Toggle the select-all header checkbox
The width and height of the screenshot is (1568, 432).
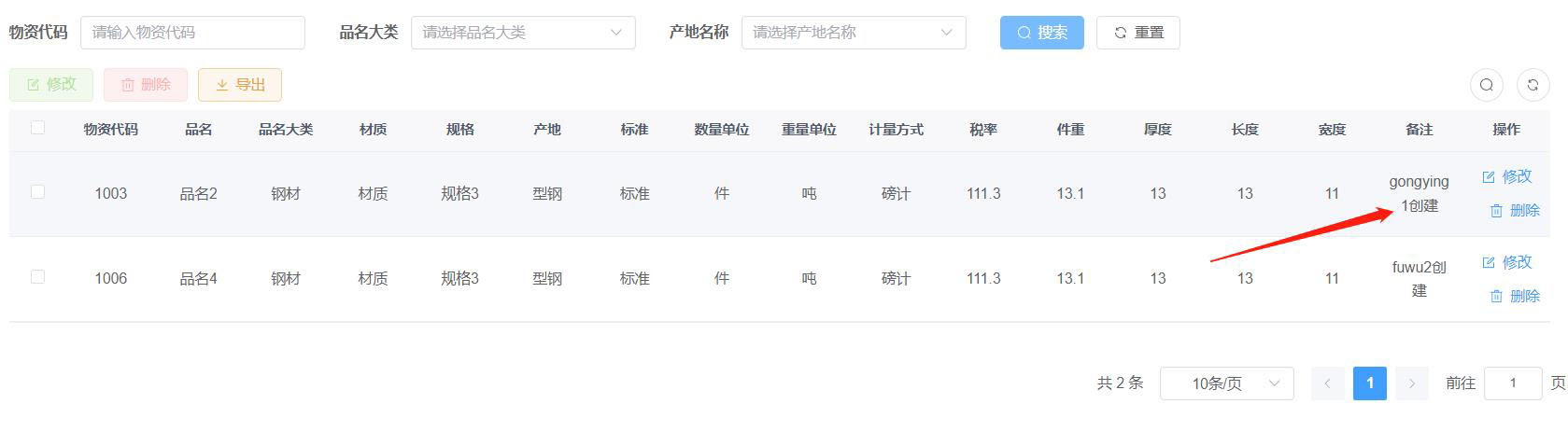tap(37, 128)
